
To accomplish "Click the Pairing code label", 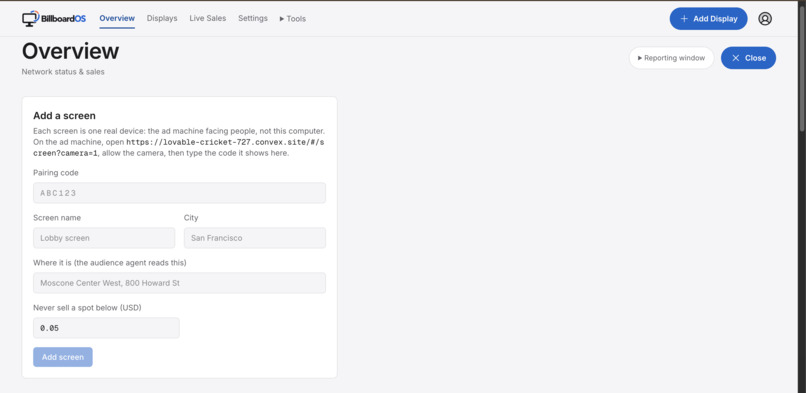I will pos(56,173).
